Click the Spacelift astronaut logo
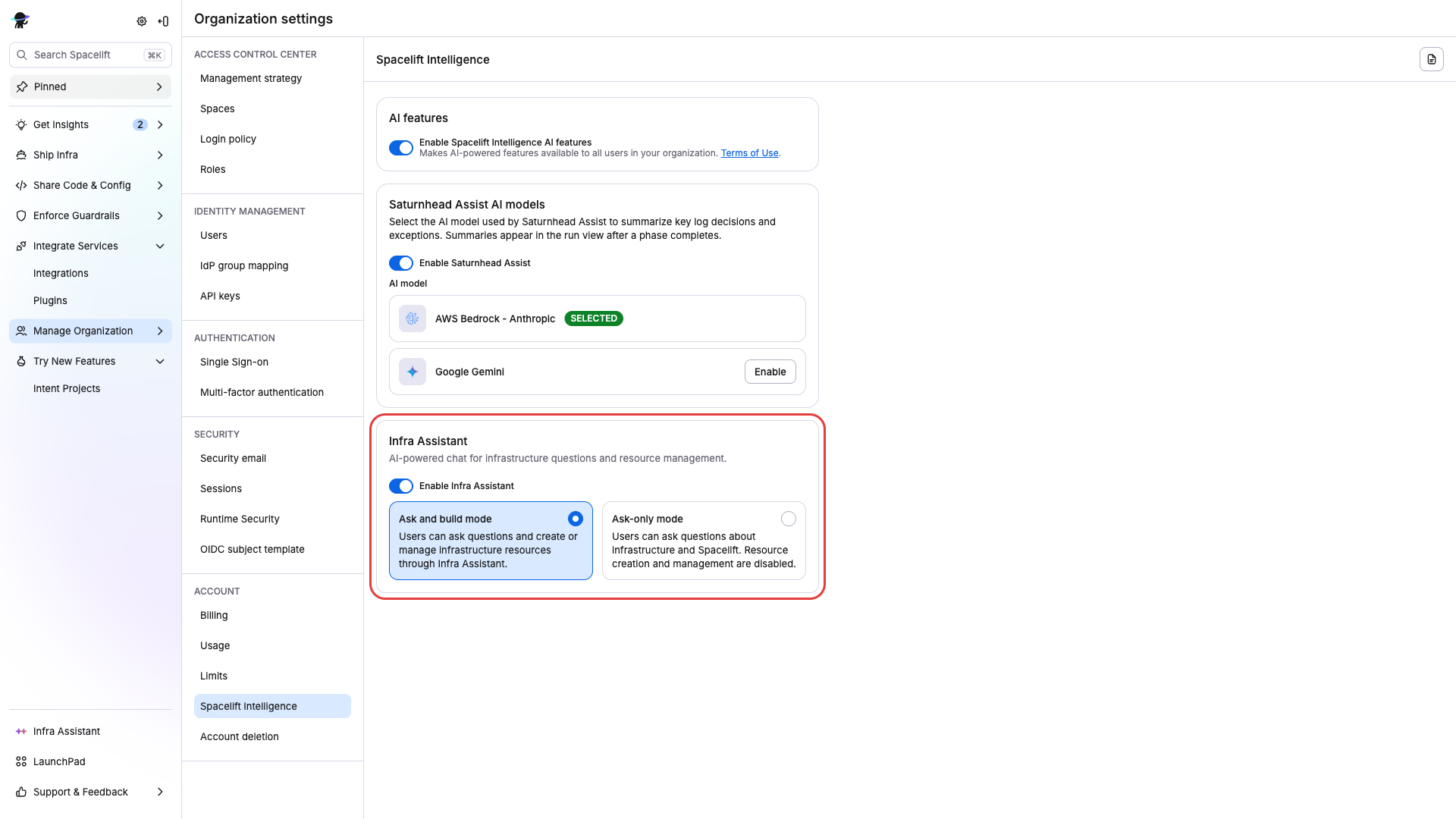The image size is (1456, 819). click(x=20, y=20)
